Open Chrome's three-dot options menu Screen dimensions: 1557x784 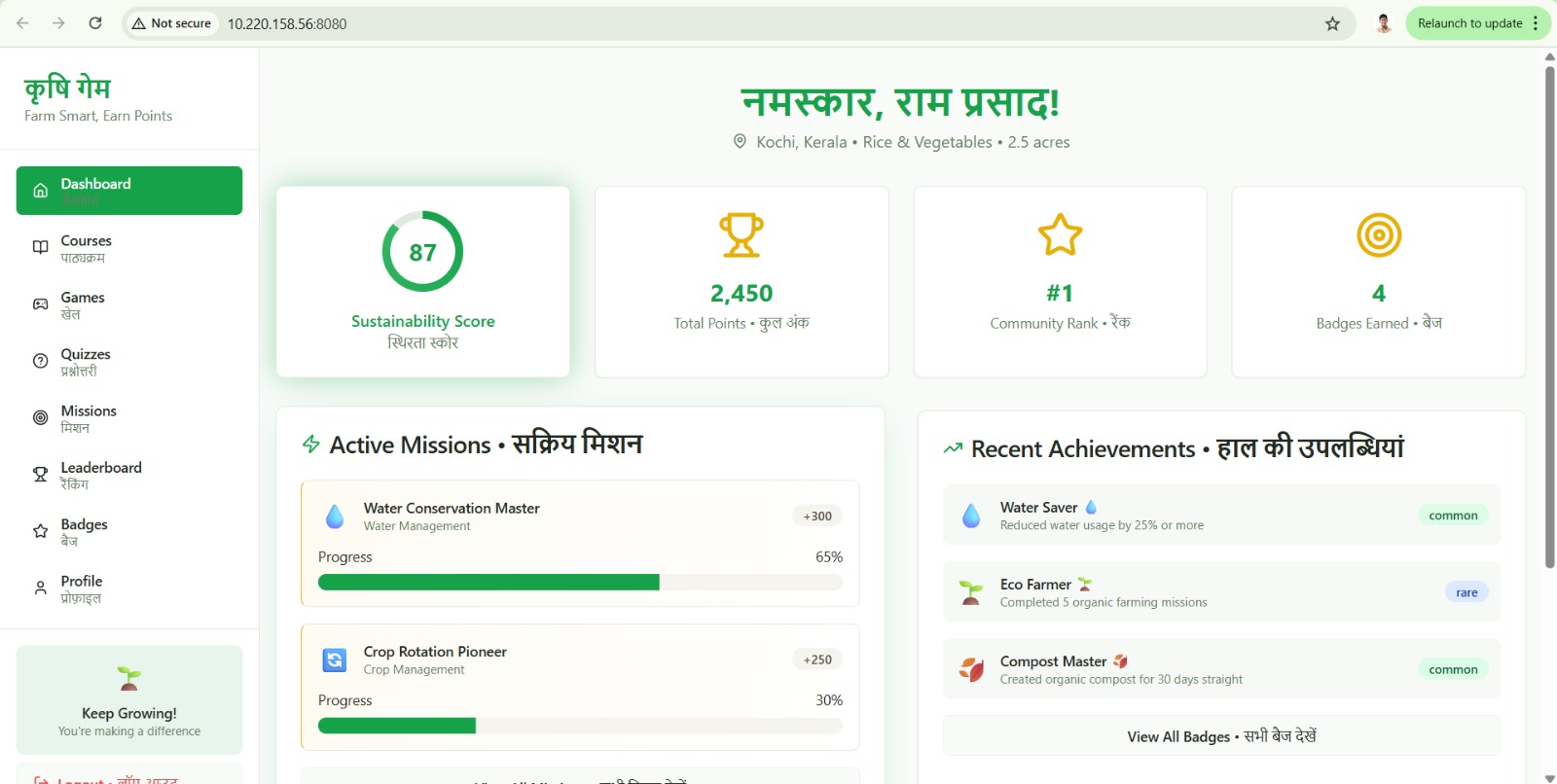coord(1536,23)
